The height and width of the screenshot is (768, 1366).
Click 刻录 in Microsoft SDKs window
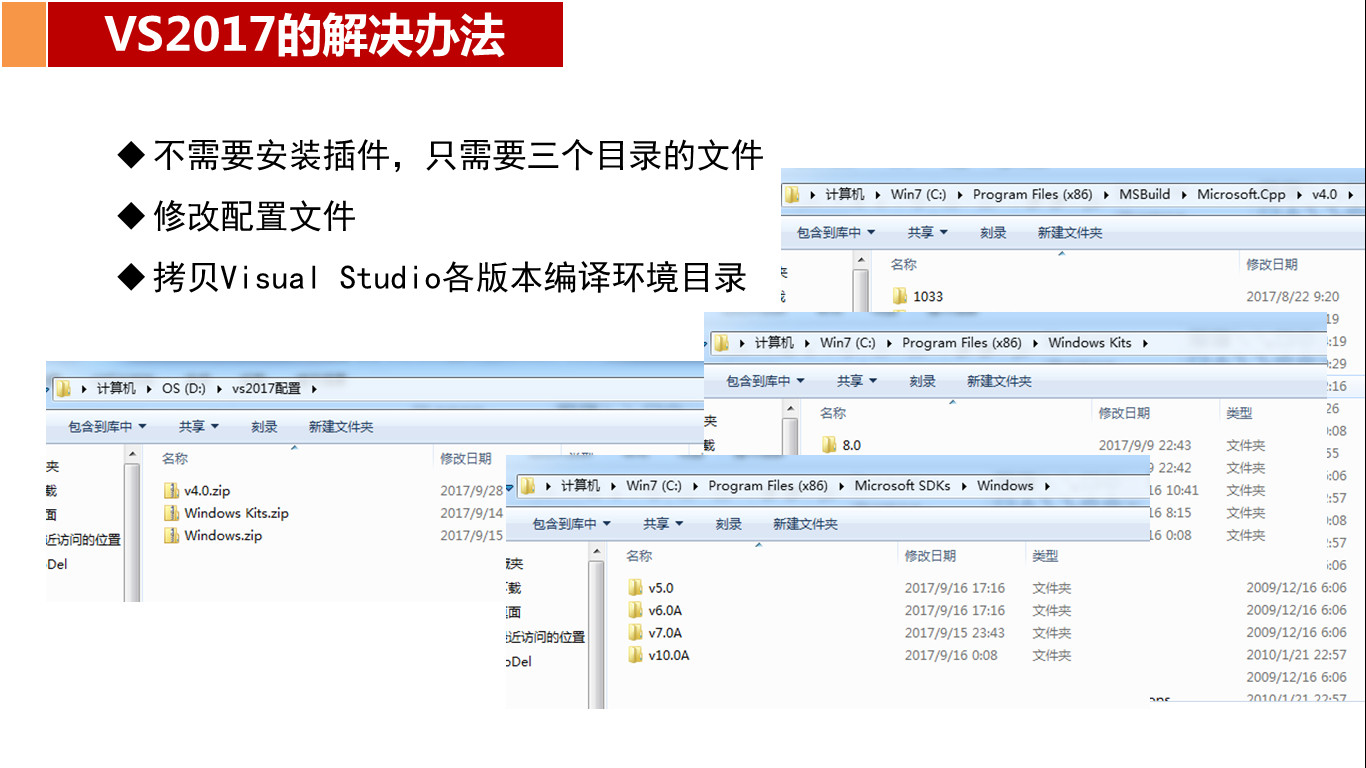pyautogui.click(x=728, y=524)
